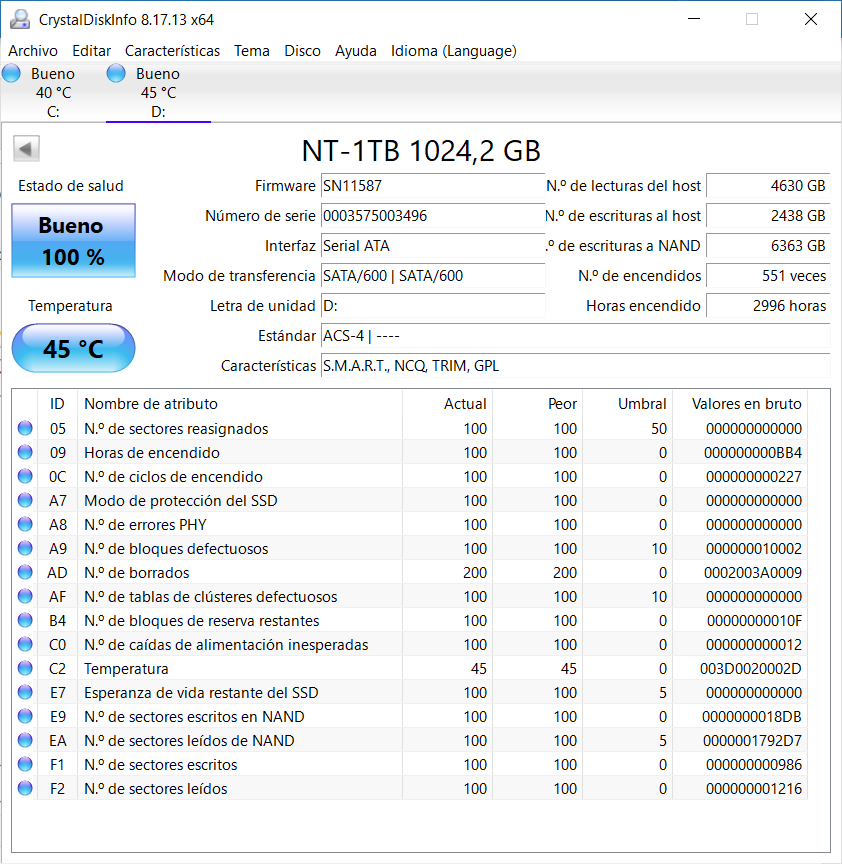Viewport: 842px width, 864px height.
Task: Click the status icon for attribute E7
Action: point(25,693)
